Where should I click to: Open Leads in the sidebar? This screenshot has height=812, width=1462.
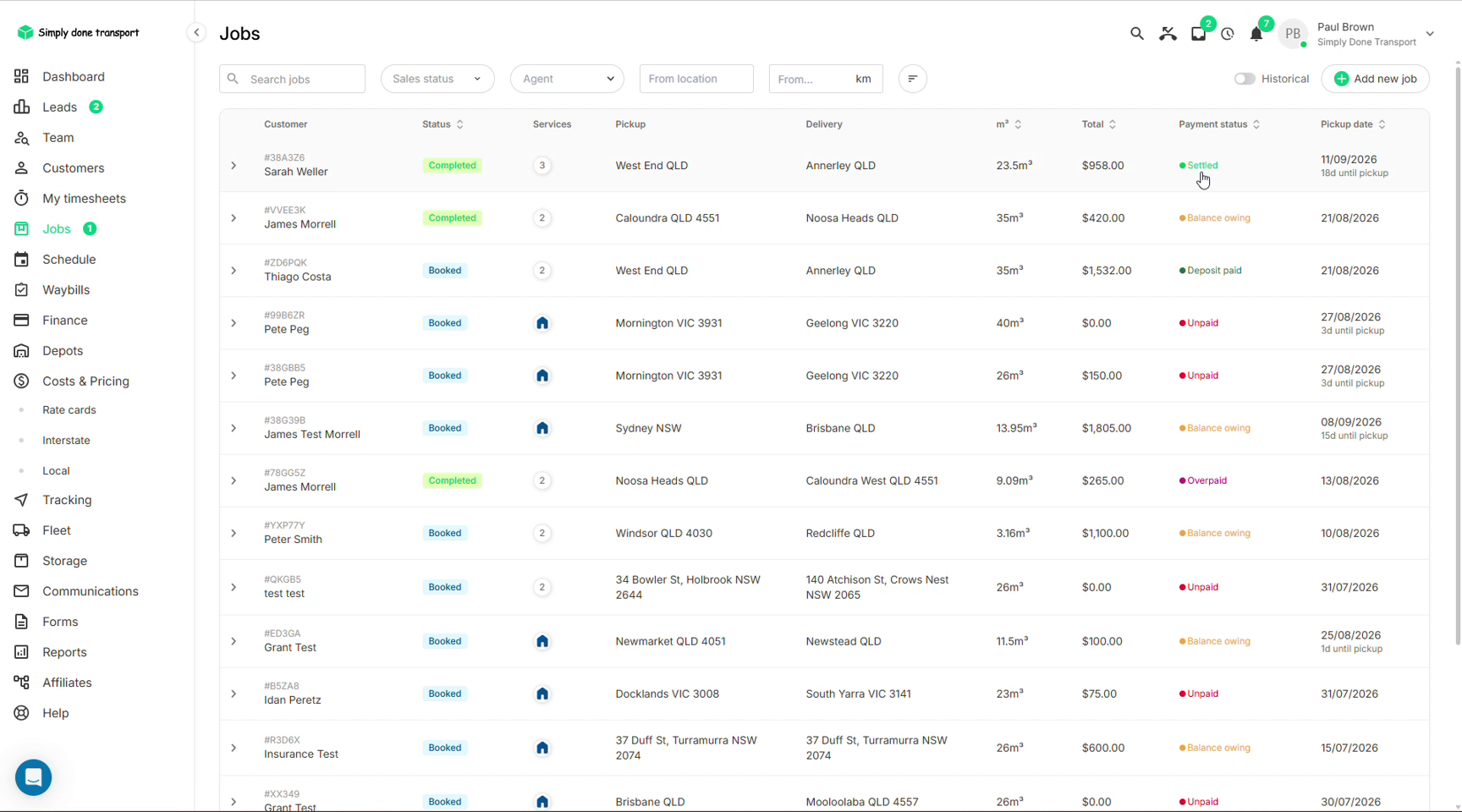(x=60, y=107)
